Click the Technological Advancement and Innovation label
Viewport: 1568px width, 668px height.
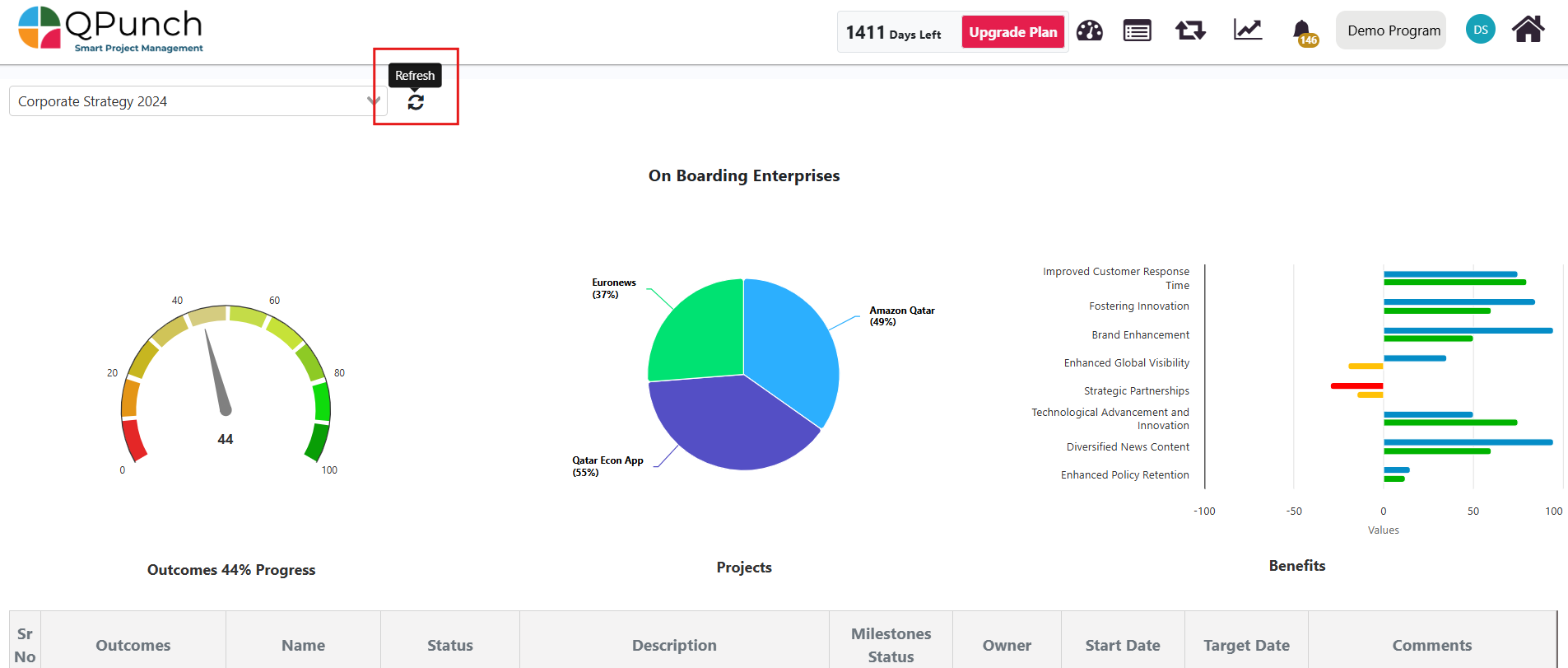[1110, 418]
